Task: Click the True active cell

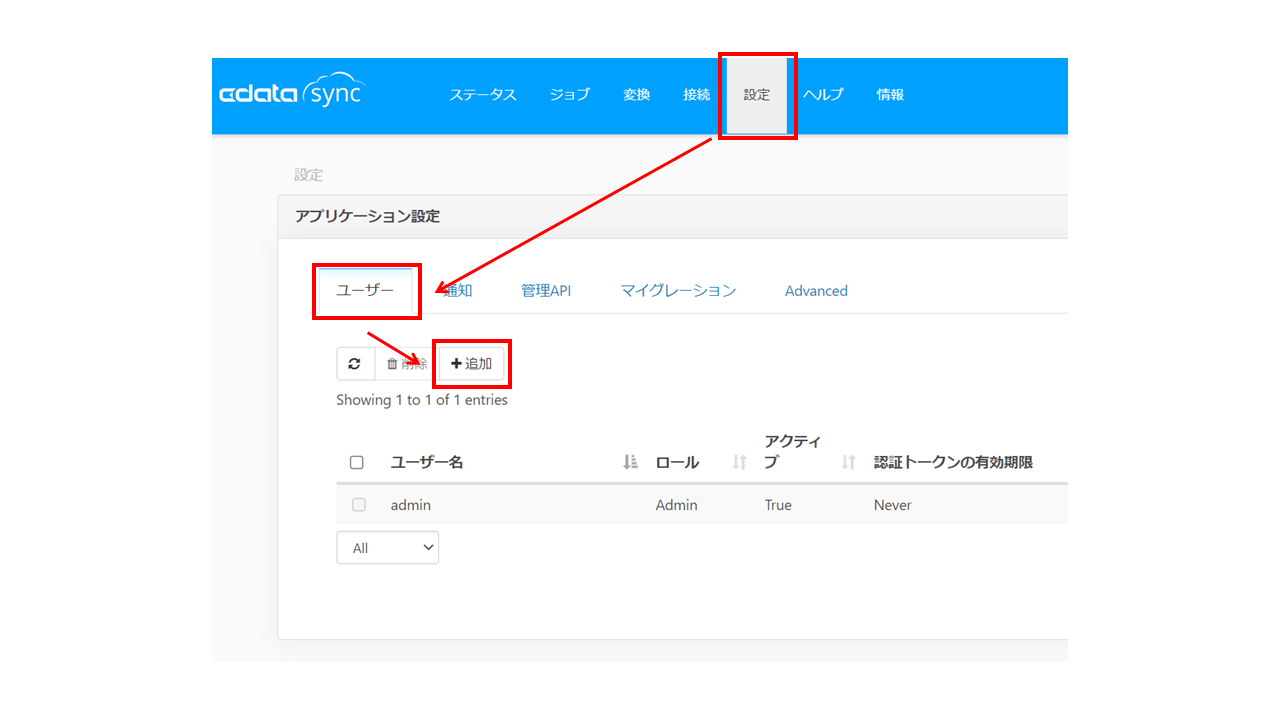Action: 778,505
